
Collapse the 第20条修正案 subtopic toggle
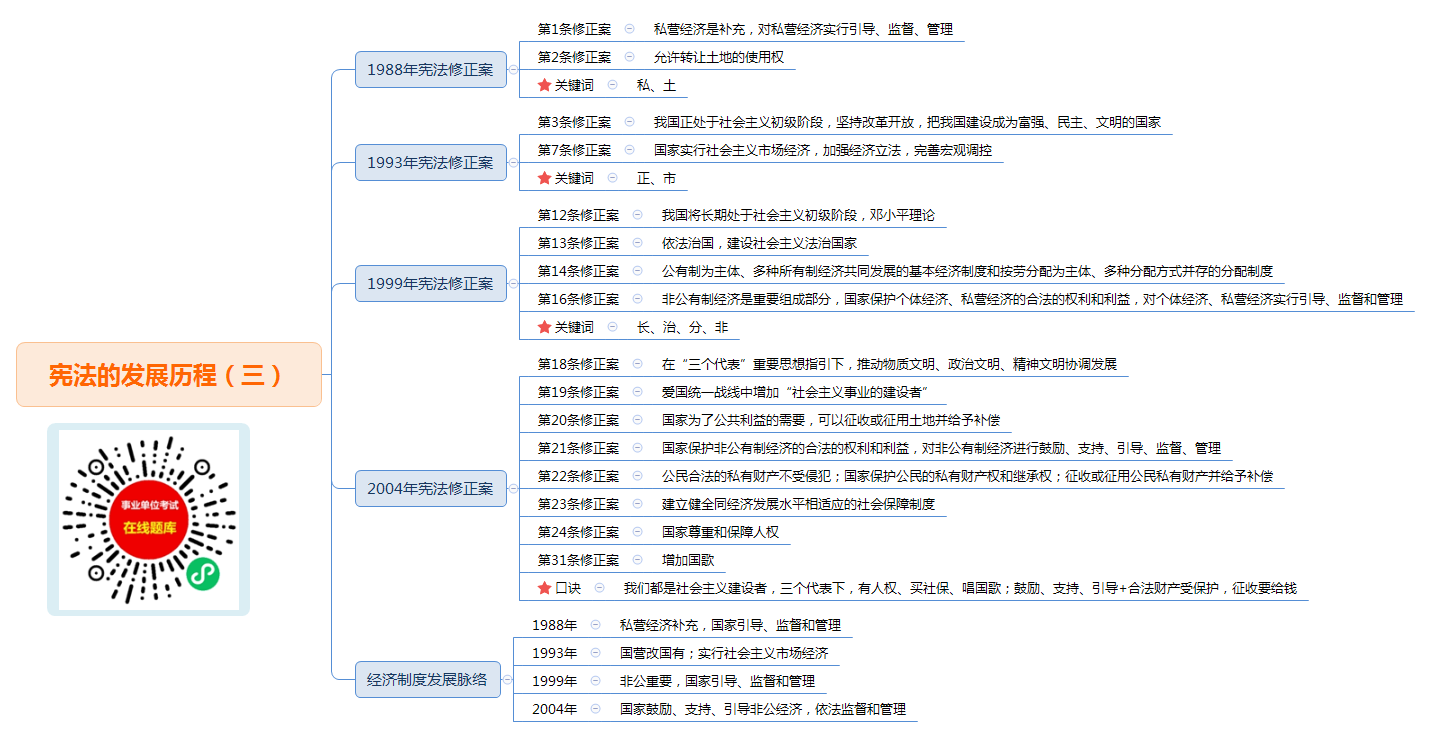click(x=637, y=420)
